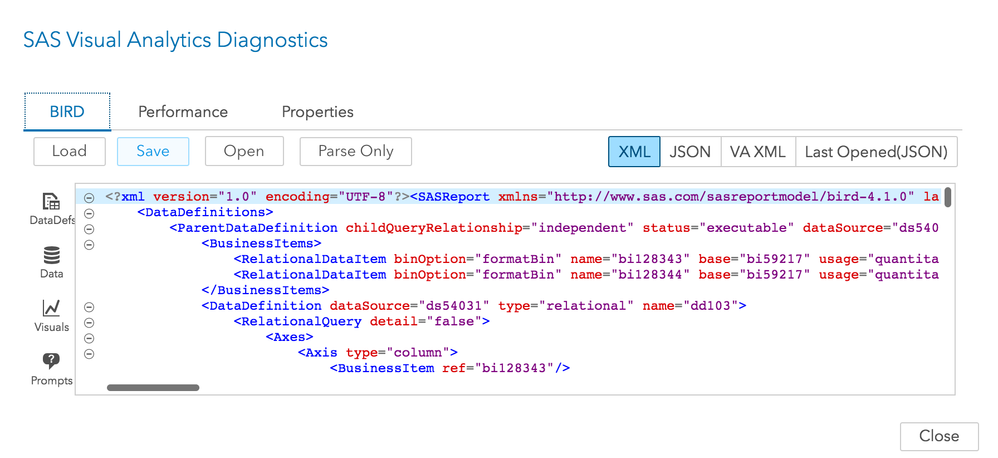Switch view format to JSON

pyautogui.click(x=690, y=152)
